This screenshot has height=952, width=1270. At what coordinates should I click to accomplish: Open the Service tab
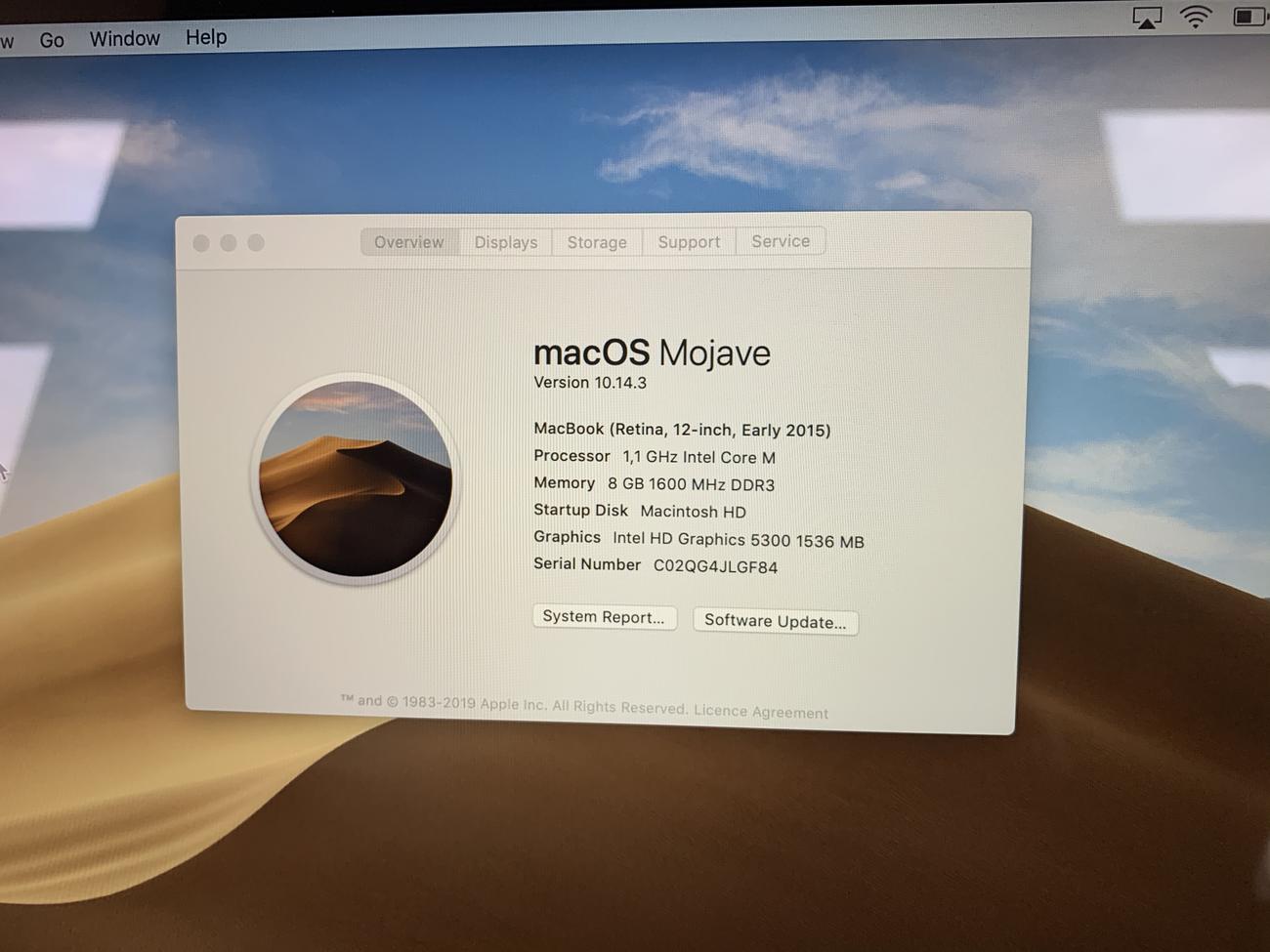781,241
